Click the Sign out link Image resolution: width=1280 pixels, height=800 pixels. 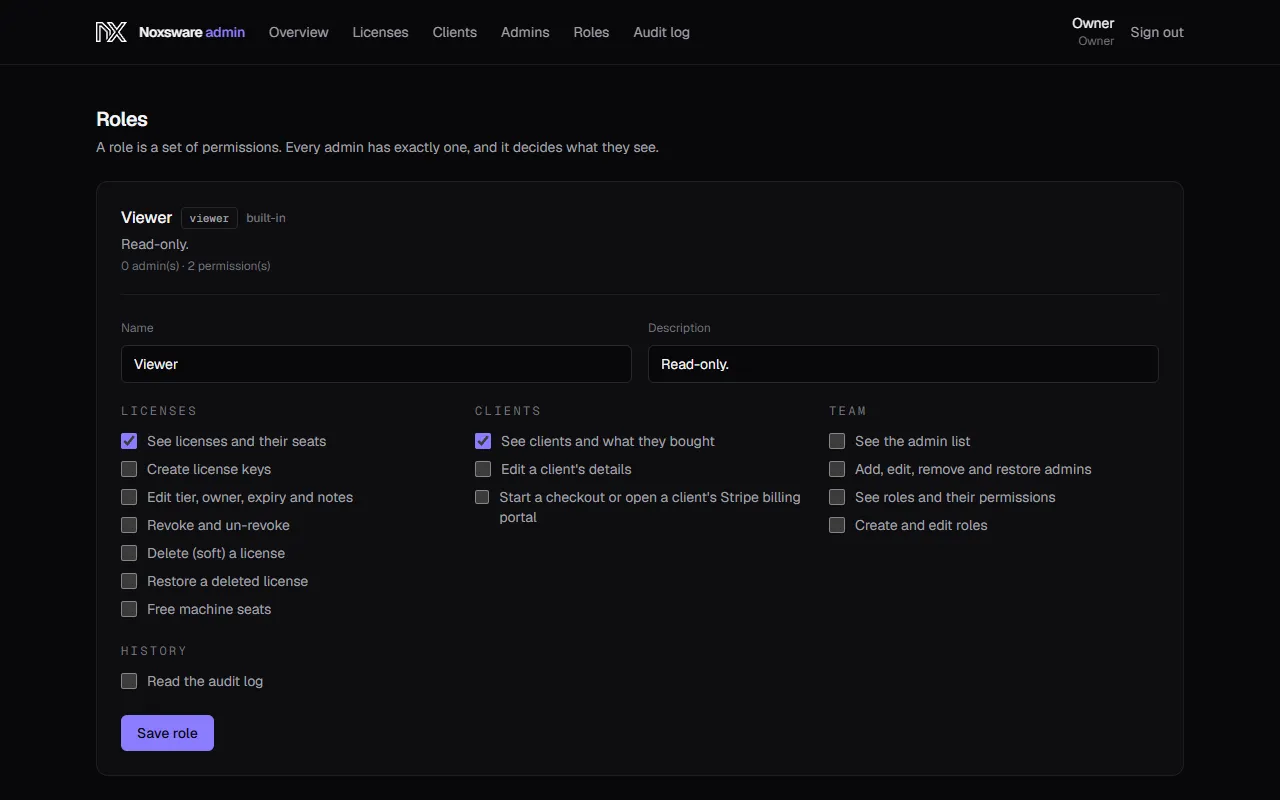tap(1157, 32)
